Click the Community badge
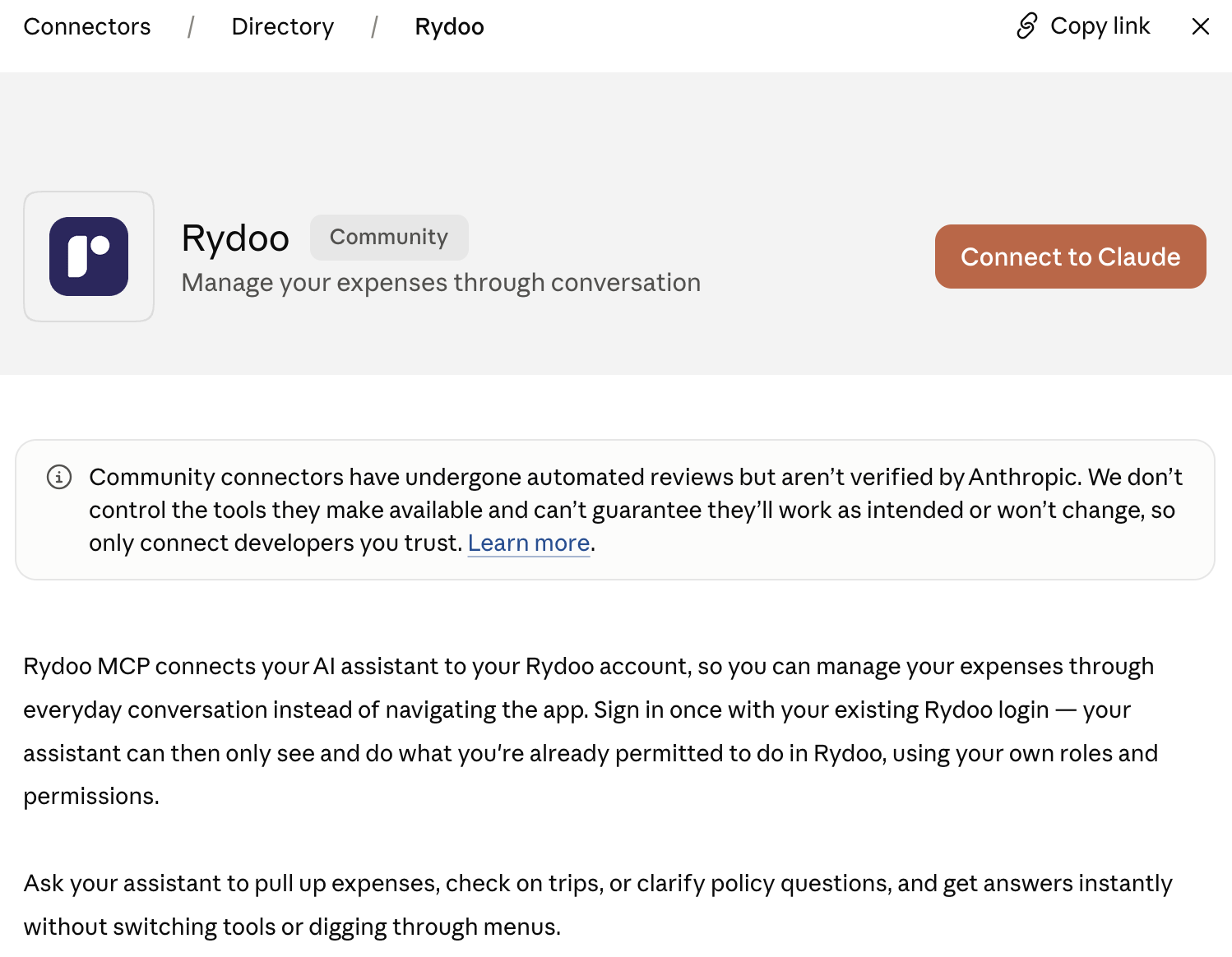 (389, 237)
